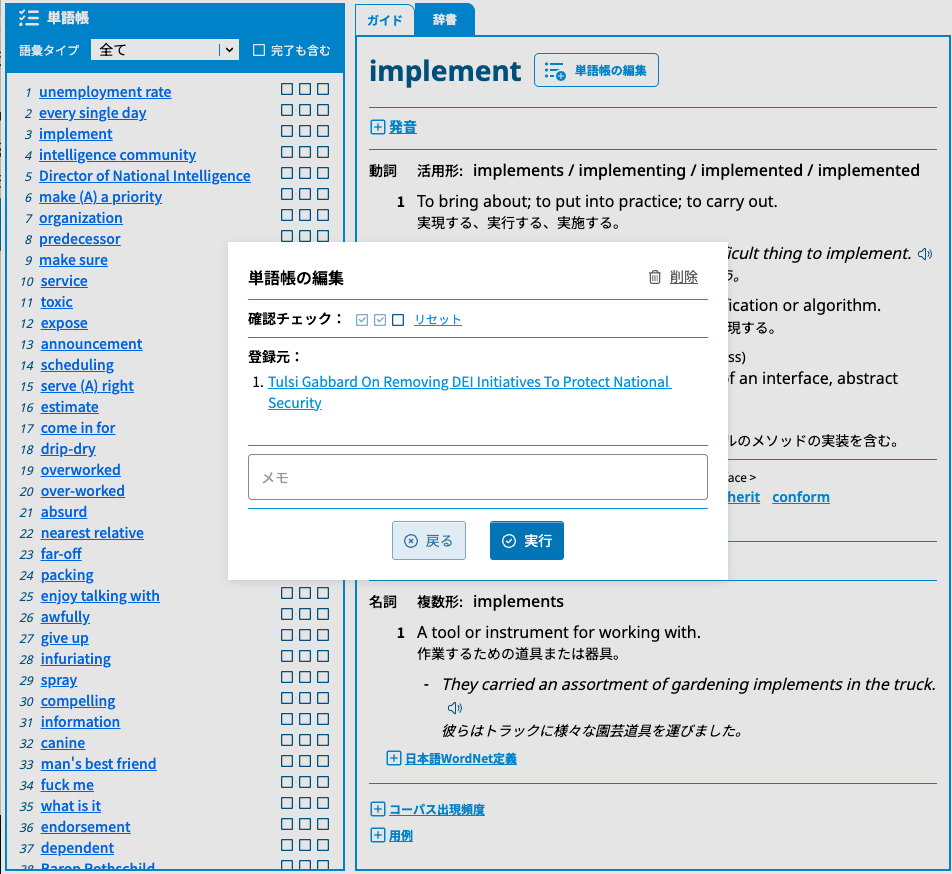Click the リセット link for check marks
Viewport: 952px width, 874px height.
[438, 320]
